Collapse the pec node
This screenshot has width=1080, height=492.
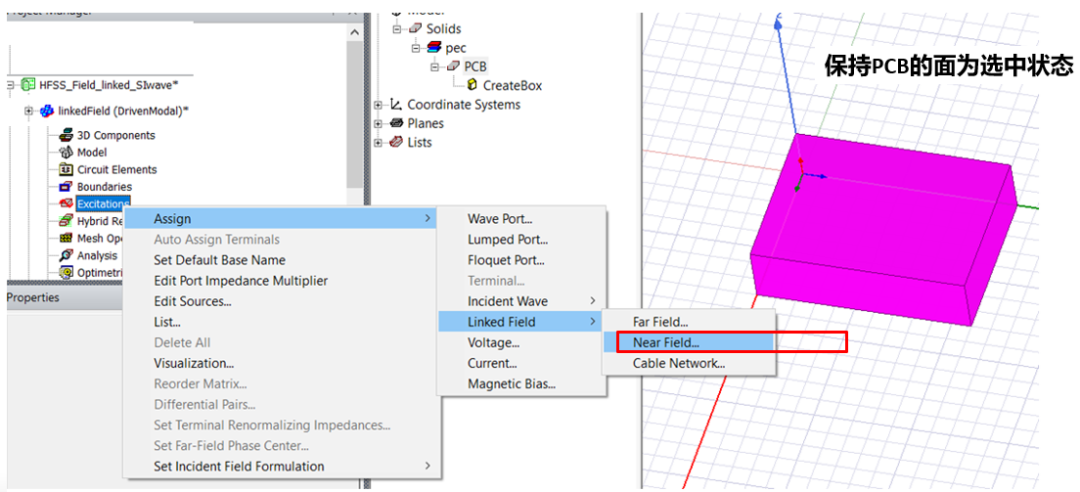point(417,48)
